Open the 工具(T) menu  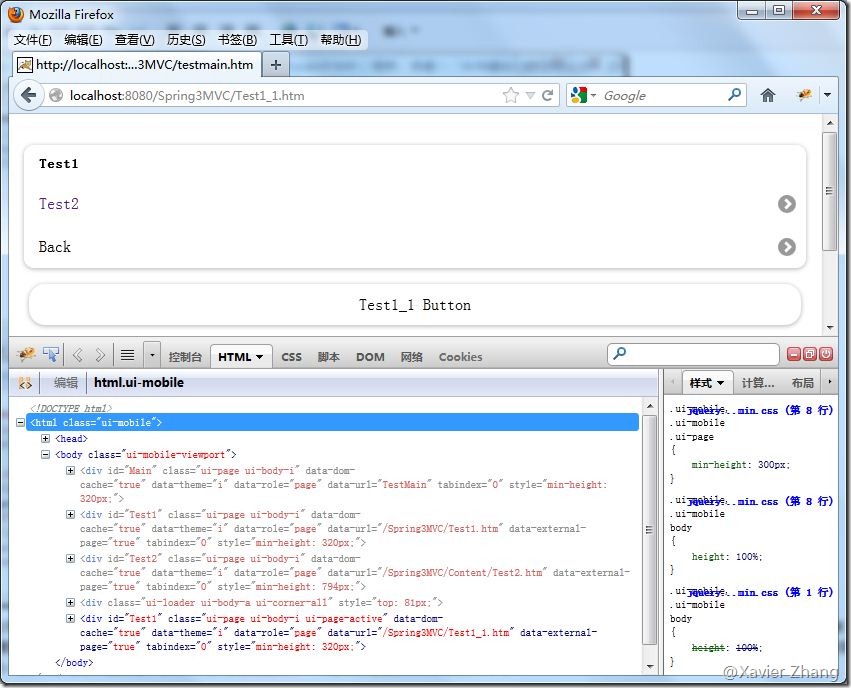pos(288,40)
